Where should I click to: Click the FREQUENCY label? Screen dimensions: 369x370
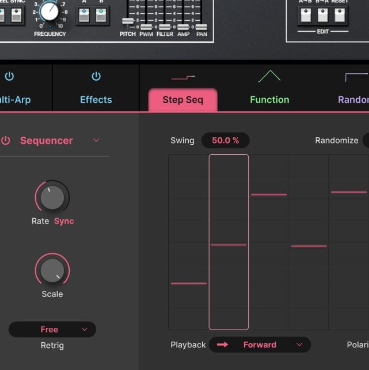point(50,34)
